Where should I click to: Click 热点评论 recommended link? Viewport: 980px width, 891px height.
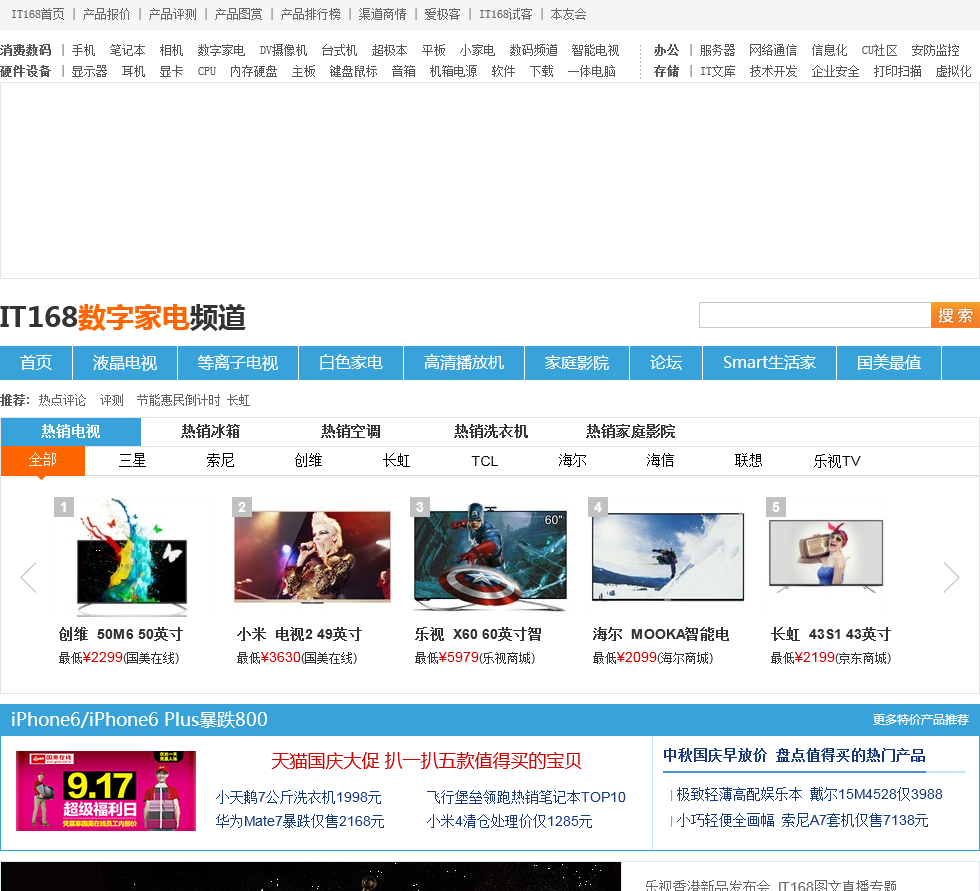[62, 401]
